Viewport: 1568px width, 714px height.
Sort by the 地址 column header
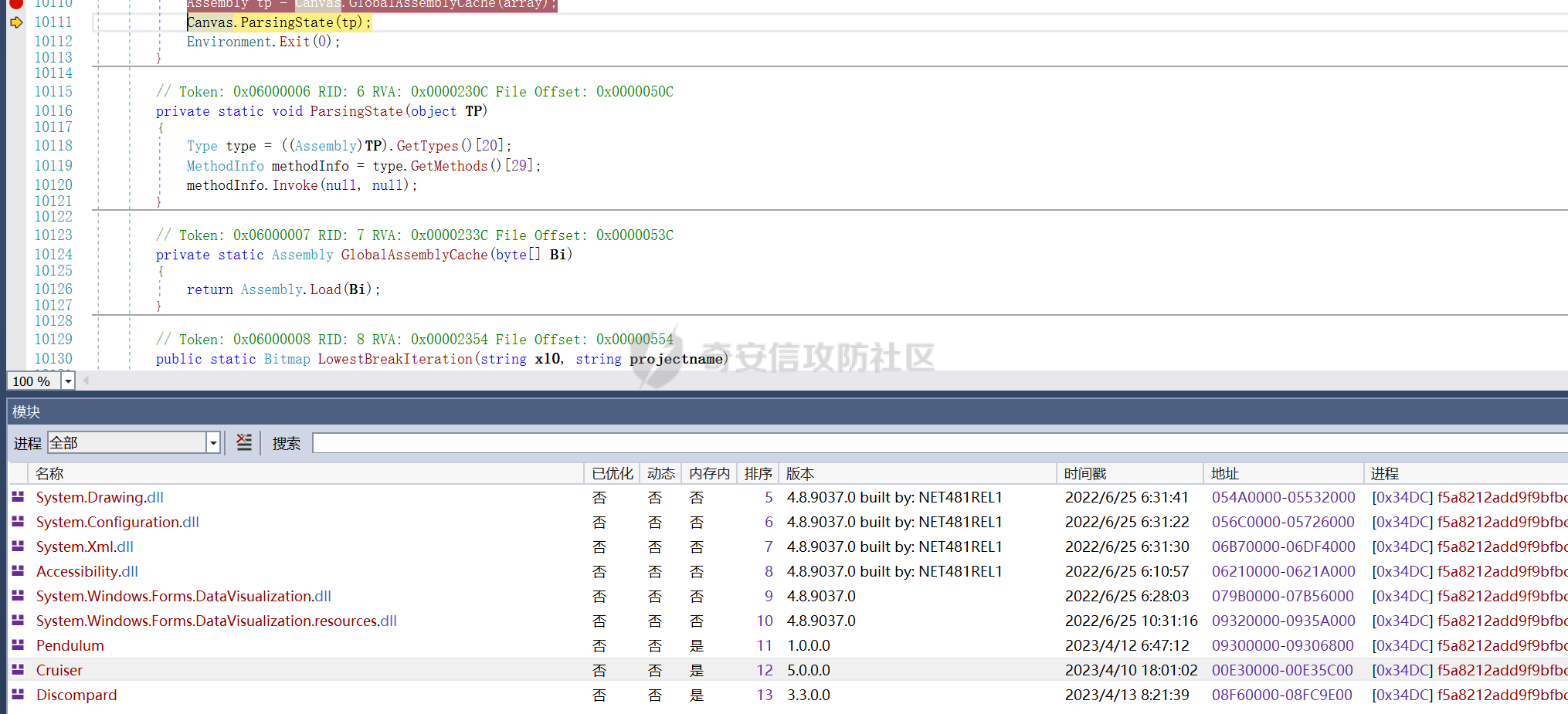pyautogui.click(x=1284, y=473)
